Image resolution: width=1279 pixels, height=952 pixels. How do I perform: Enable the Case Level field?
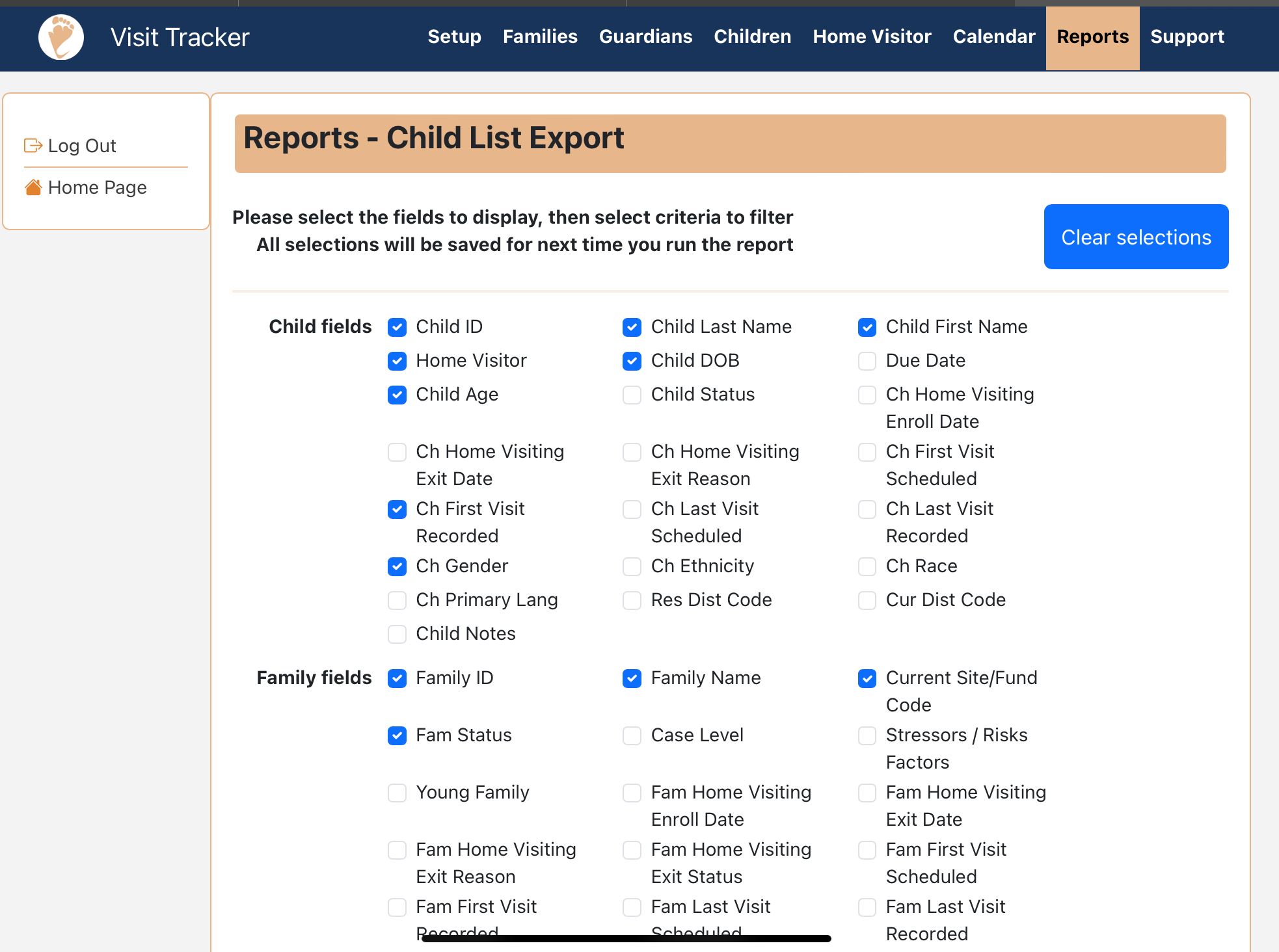[x=632, y=735]
